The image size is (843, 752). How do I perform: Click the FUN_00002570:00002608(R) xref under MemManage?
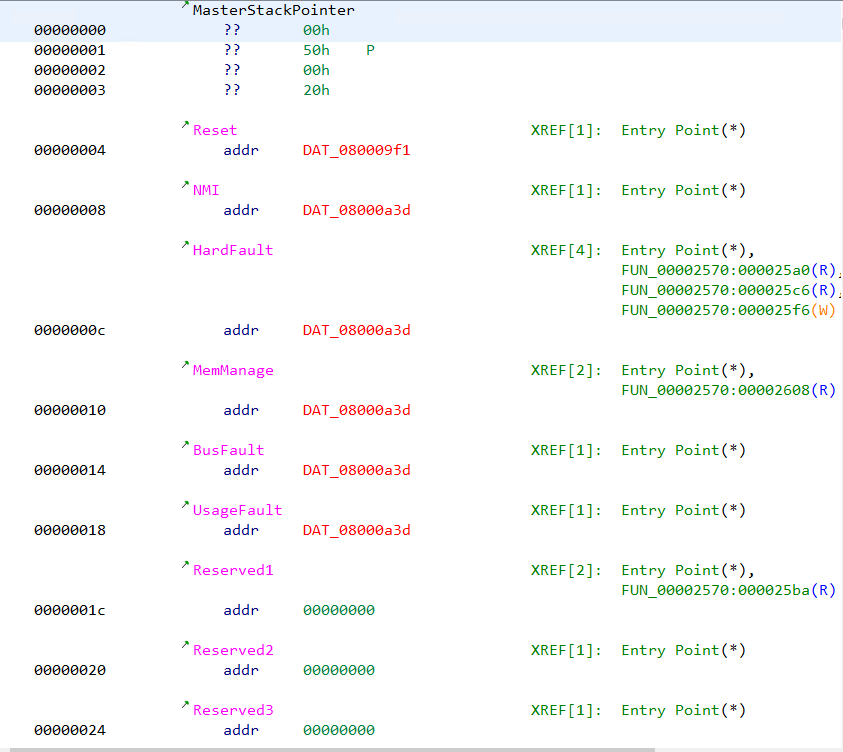point(728,390)
